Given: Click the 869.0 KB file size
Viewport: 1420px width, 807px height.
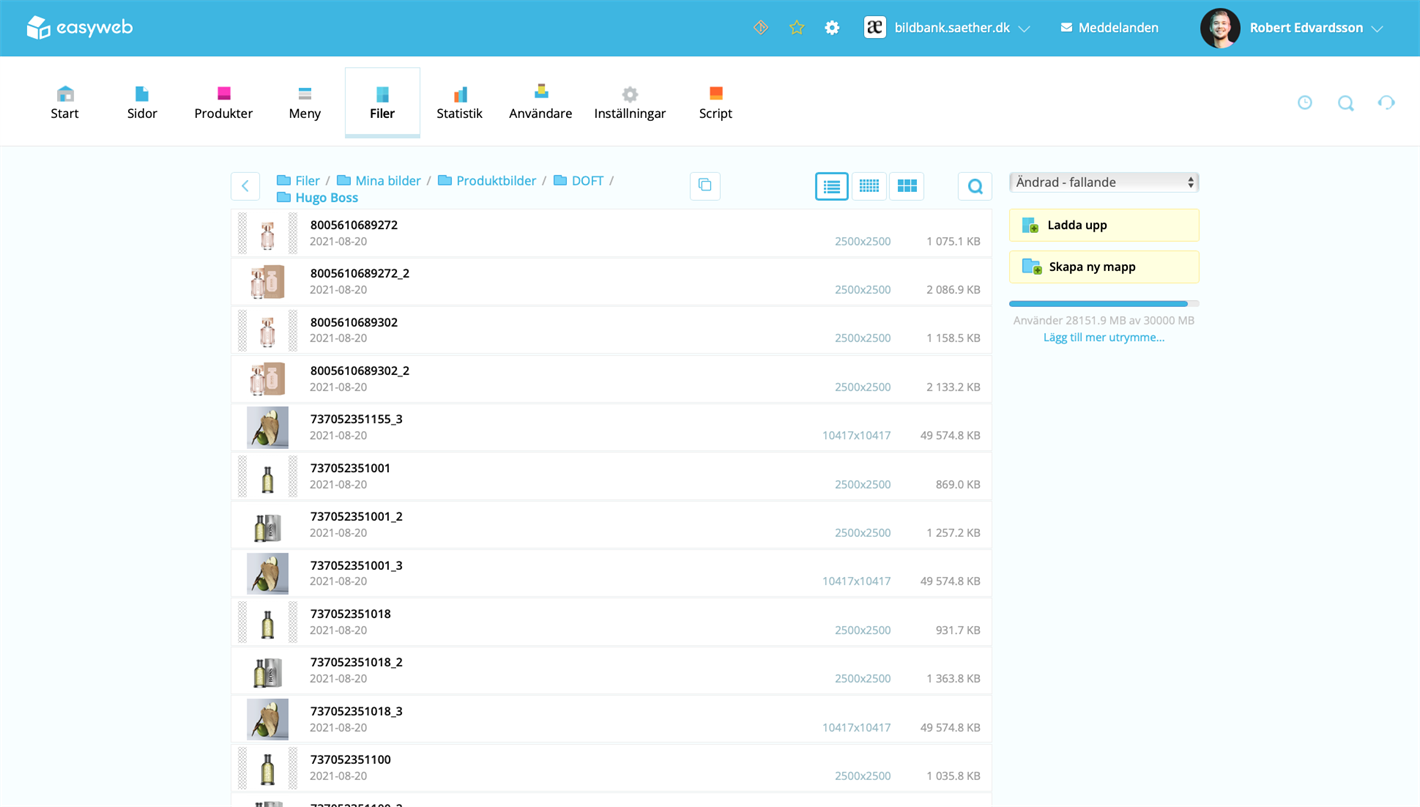Looking at the screenshot, I should coord(958,484).
